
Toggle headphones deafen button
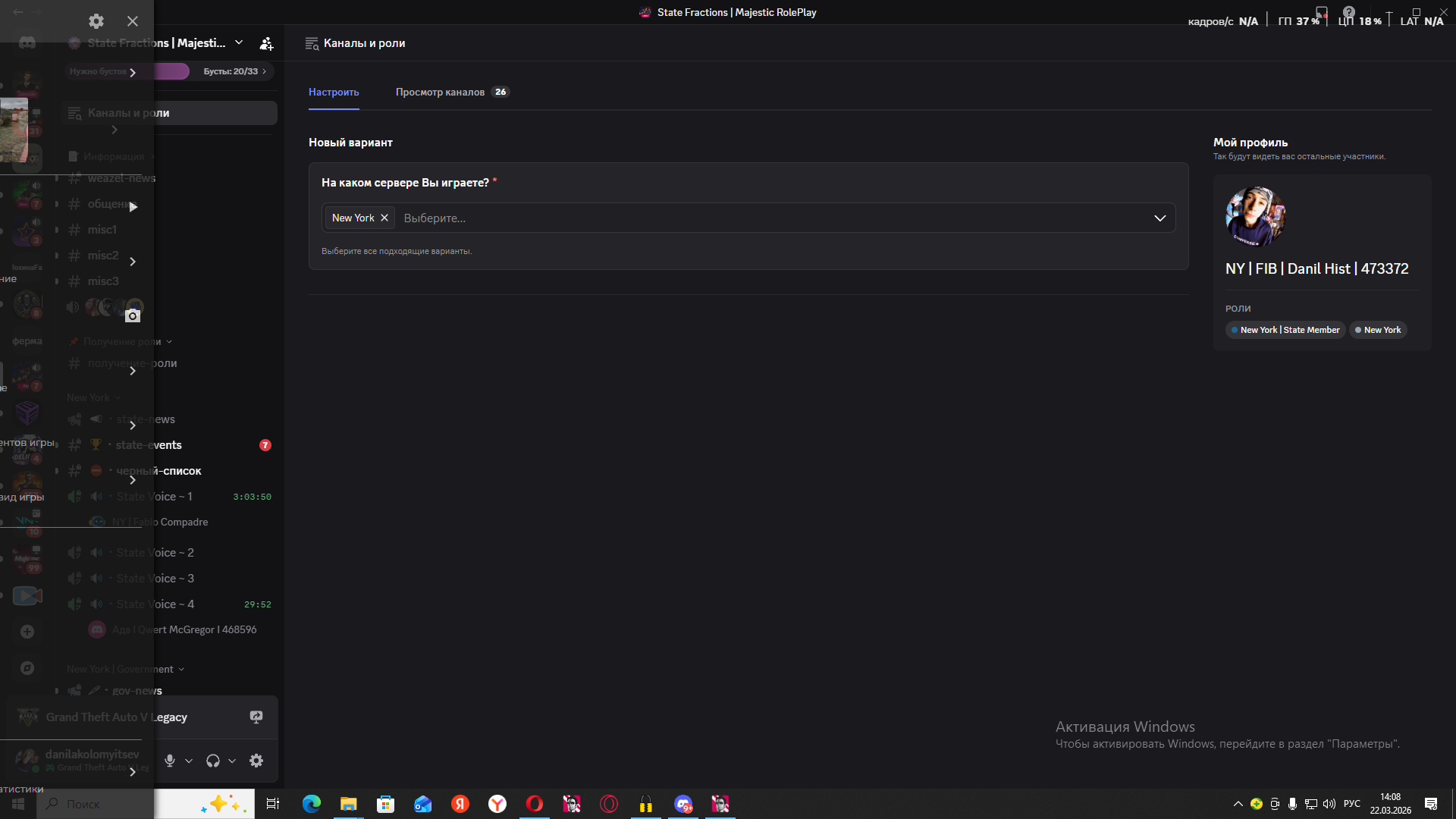[x=213, y=761]
